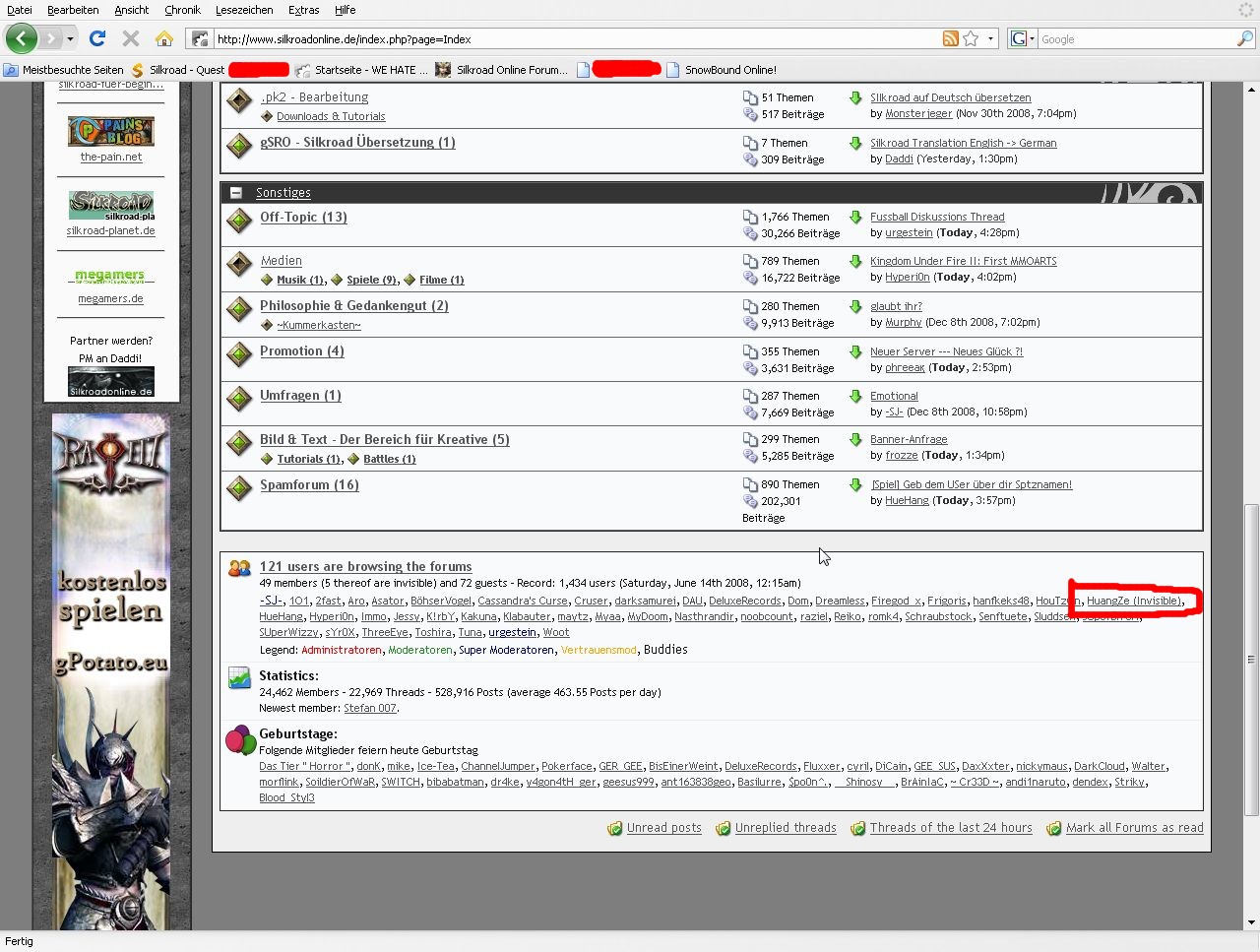Click the Unread posts link
The image size is (1260, 952).
(x=663, y=828)
